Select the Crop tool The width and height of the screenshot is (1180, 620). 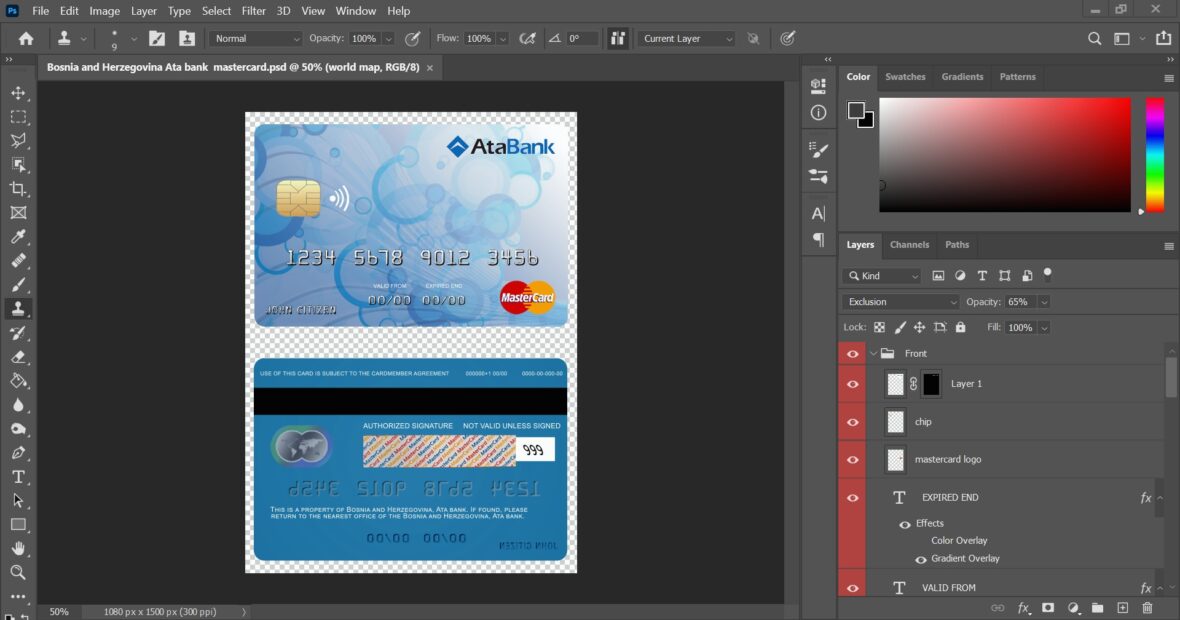[18, 189]
